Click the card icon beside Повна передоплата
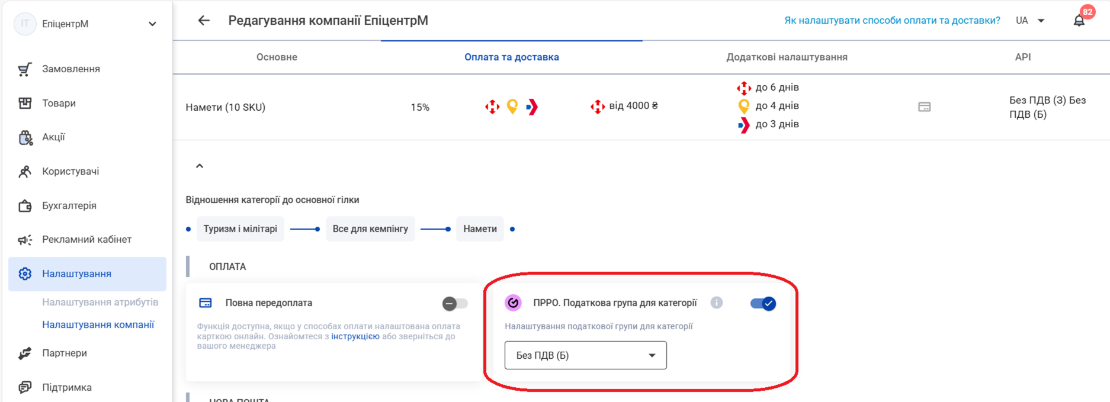Viewport: 1110px width, 402px height. tap(206, 303)
